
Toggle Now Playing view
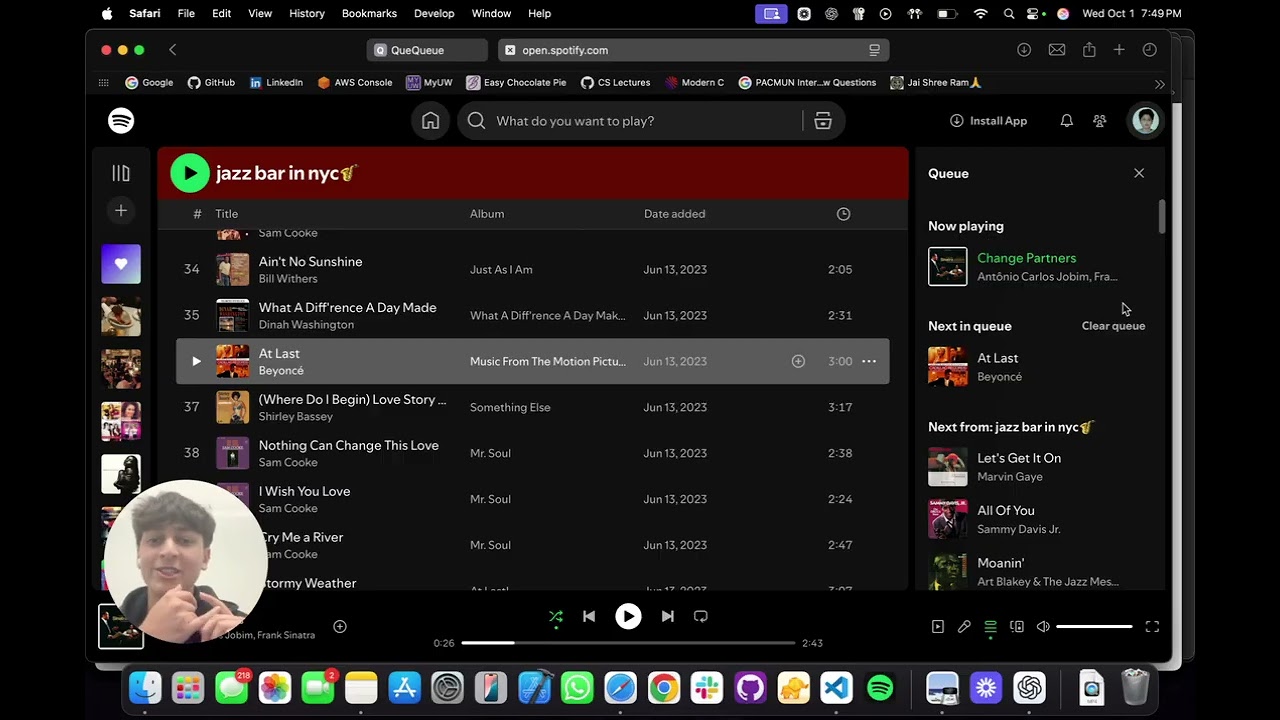coord(938,627)
